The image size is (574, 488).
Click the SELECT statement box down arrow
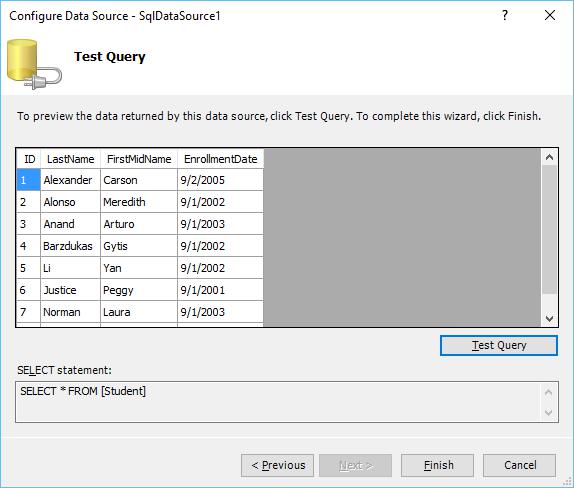tap(548, 412)
